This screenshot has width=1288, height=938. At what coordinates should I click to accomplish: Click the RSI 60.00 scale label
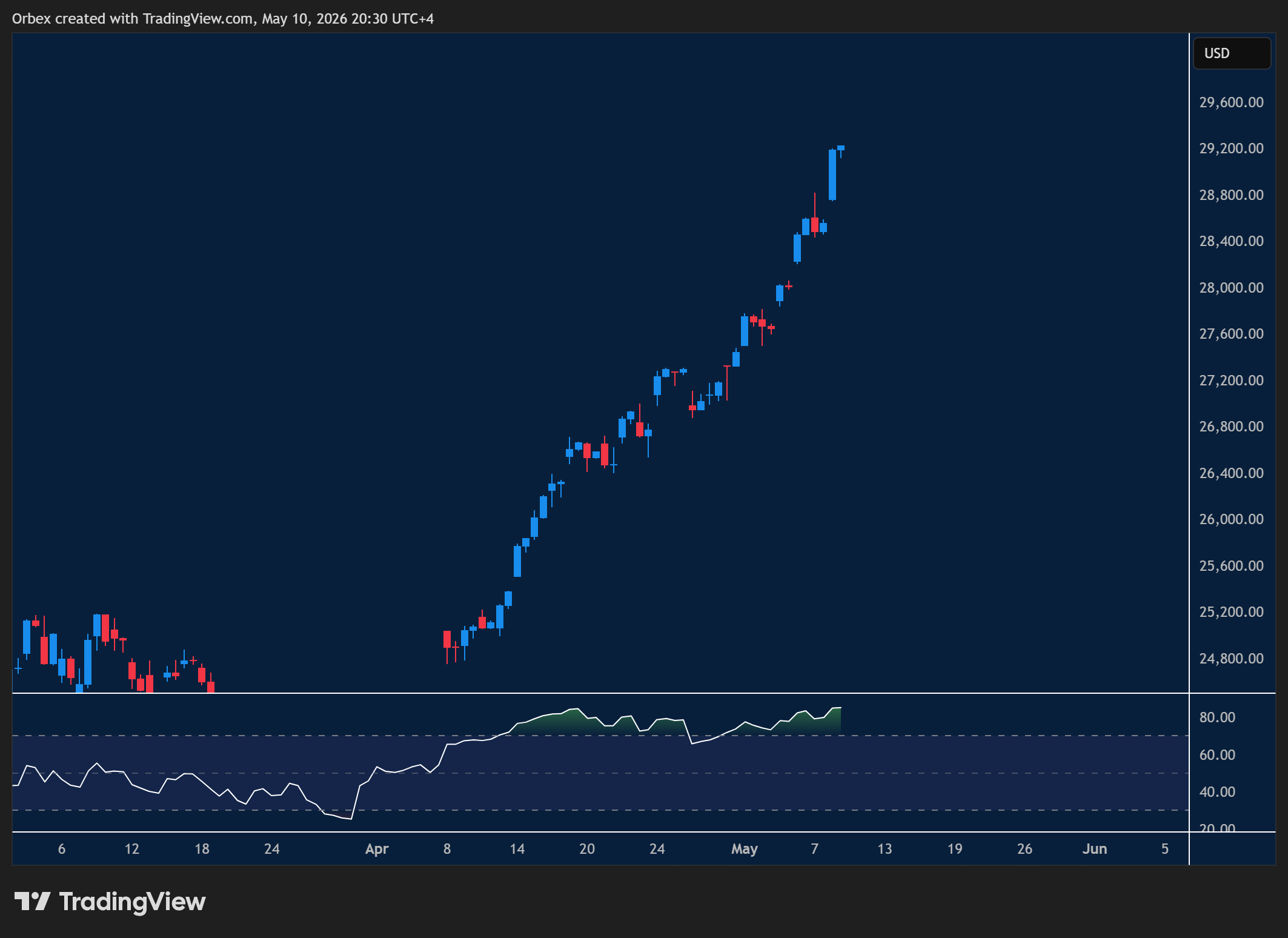[1217, 755]
